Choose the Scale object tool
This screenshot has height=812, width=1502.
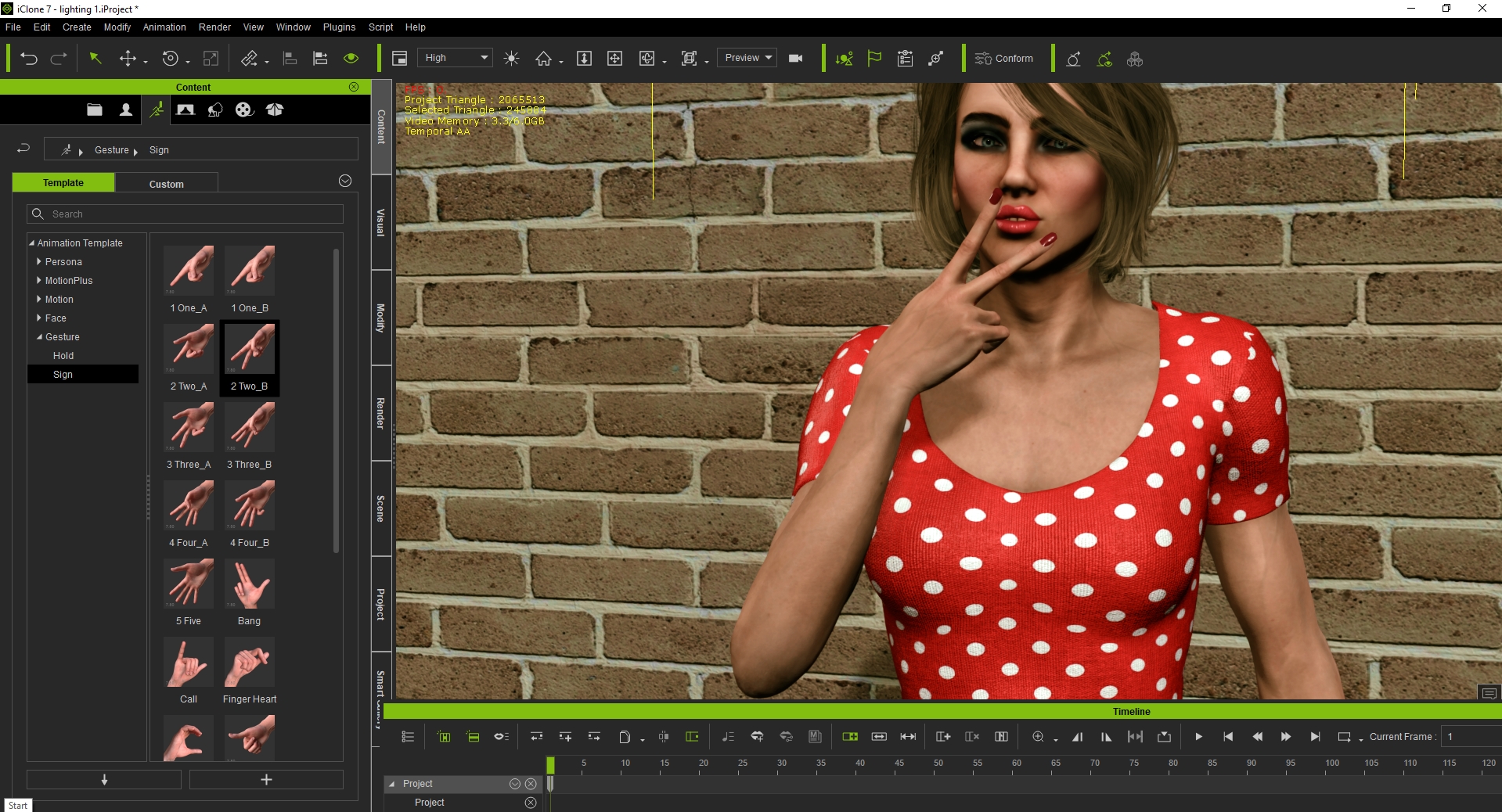211,59
